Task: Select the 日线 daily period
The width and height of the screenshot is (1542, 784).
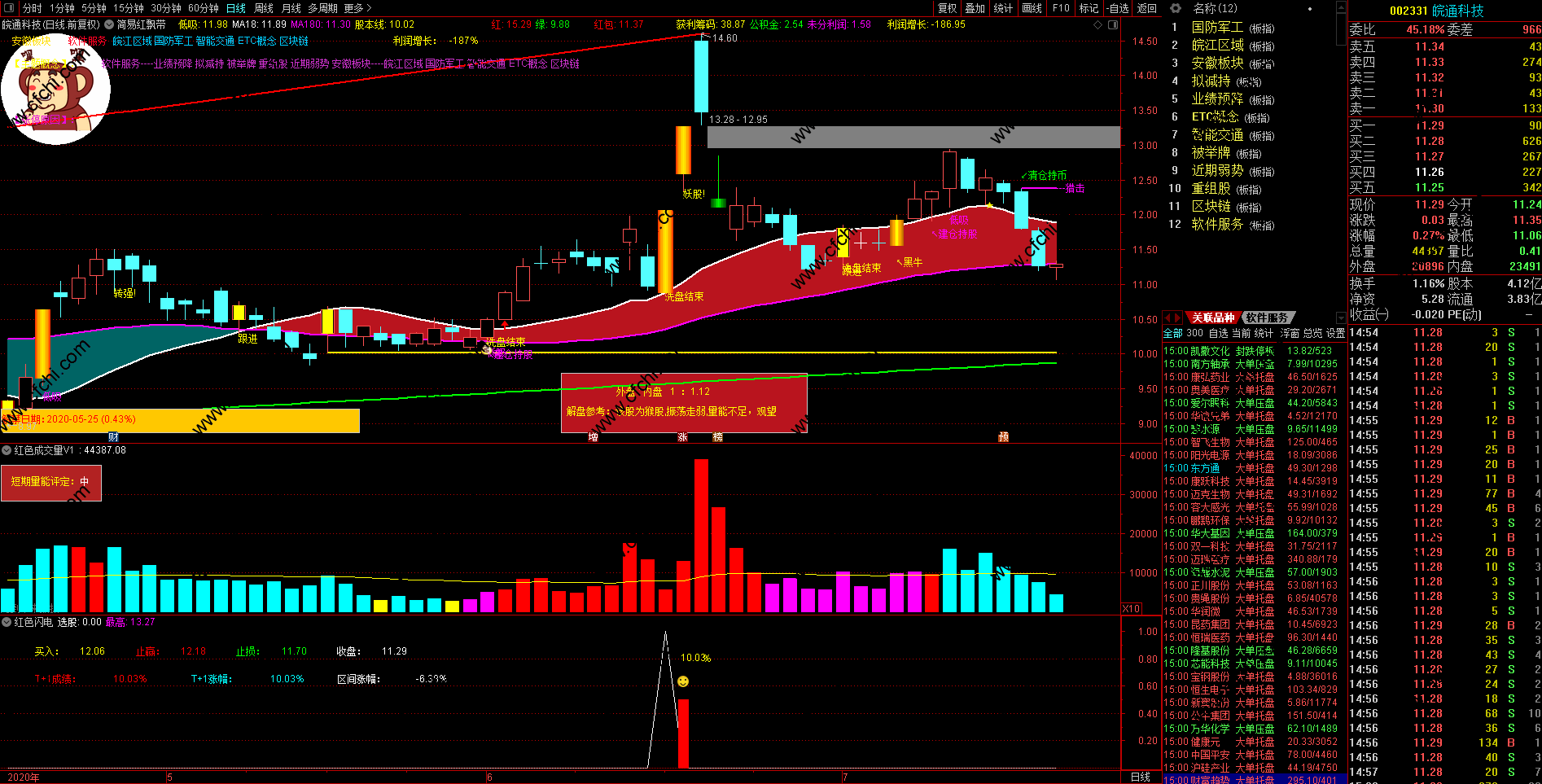Action: (x=235, y=8)
